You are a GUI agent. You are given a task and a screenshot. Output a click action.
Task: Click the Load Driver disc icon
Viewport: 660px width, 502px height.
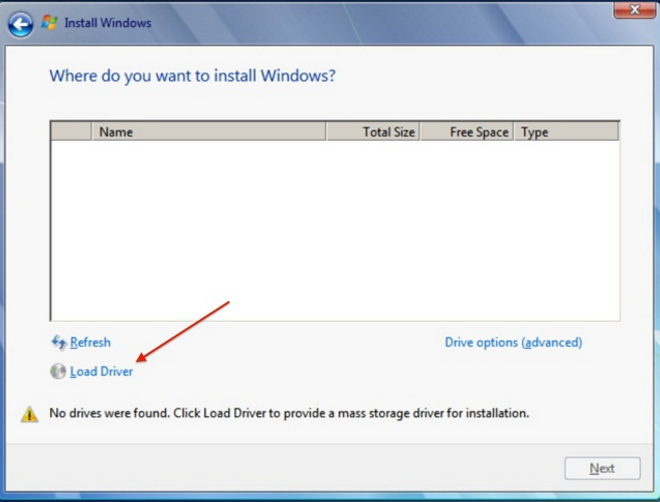tap(58, 371)
